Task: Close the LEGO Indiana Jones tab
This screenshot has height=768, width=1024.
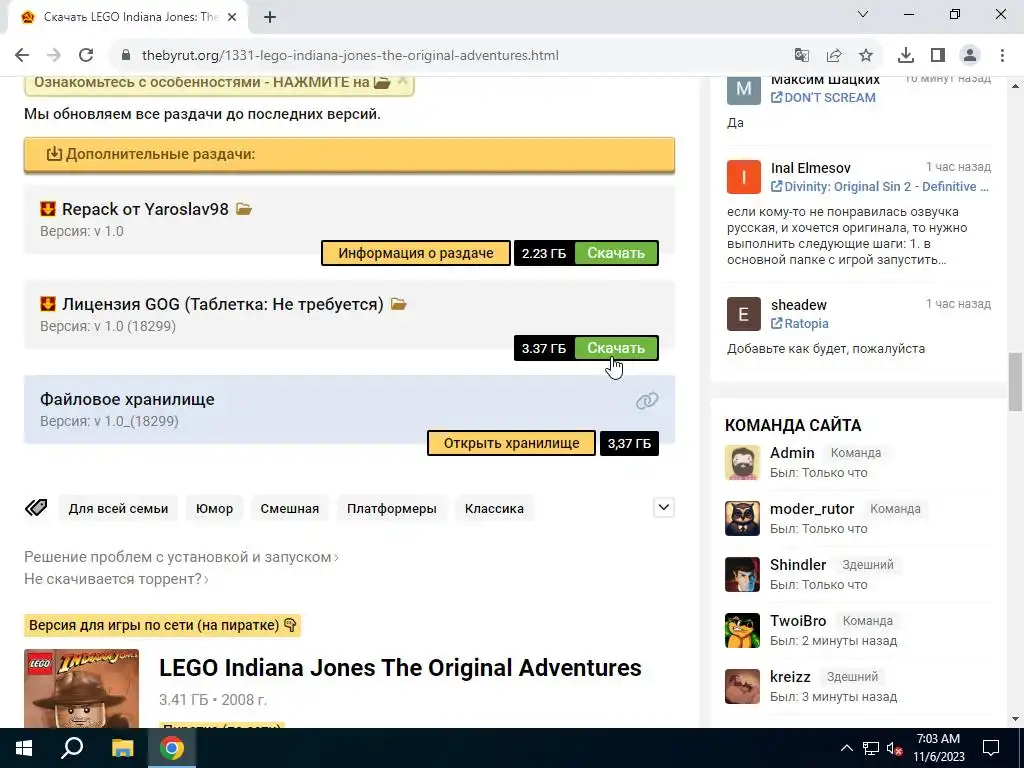Action: [232, 18]
